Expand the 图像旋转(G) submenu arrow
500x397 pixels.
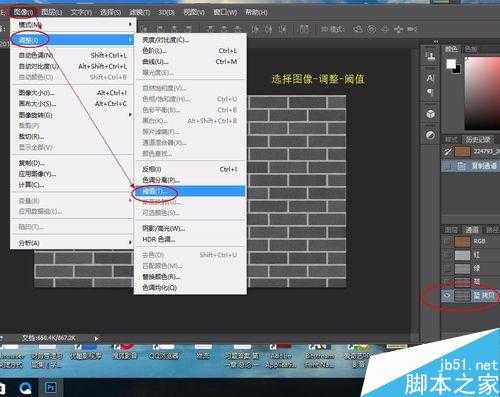130,115
